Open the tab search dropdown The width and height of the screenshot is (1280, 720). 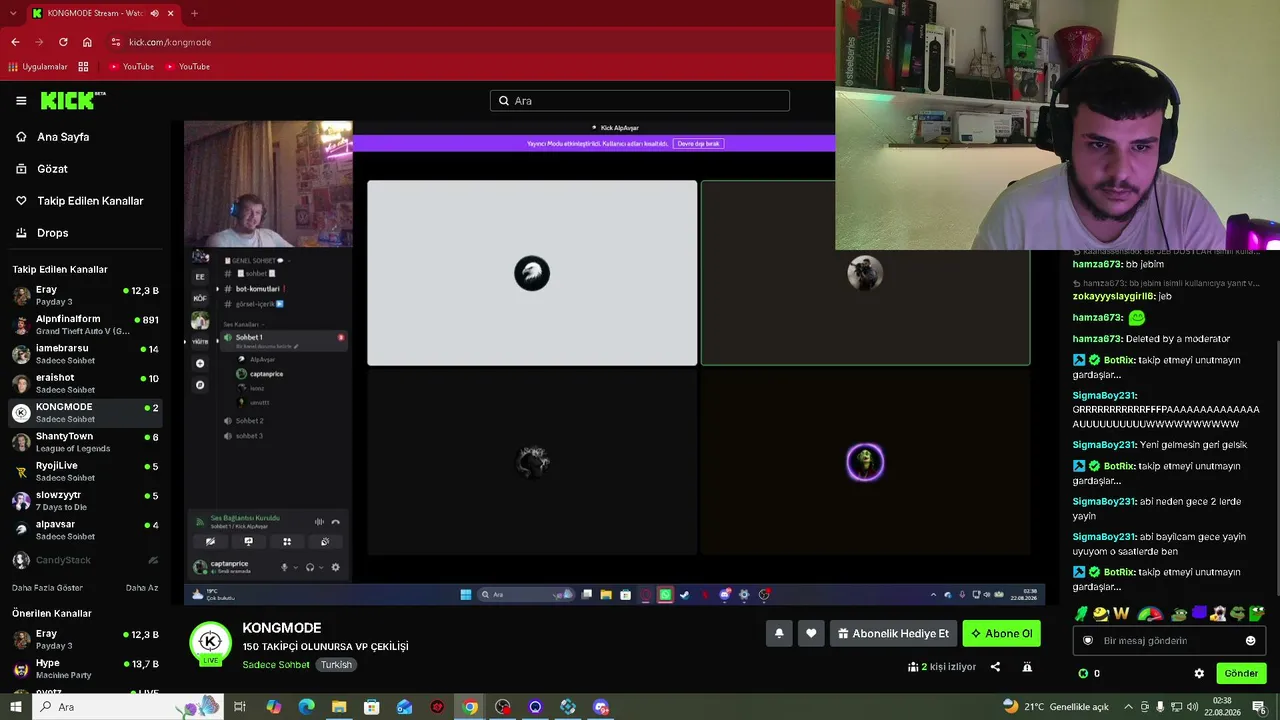(13, 13)
